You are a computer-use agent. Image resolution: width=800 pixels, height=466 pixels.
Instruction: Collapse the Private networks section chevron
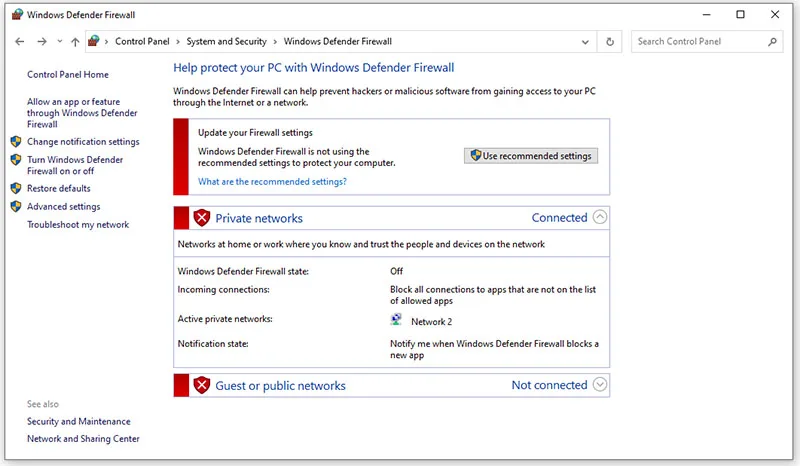600,217
